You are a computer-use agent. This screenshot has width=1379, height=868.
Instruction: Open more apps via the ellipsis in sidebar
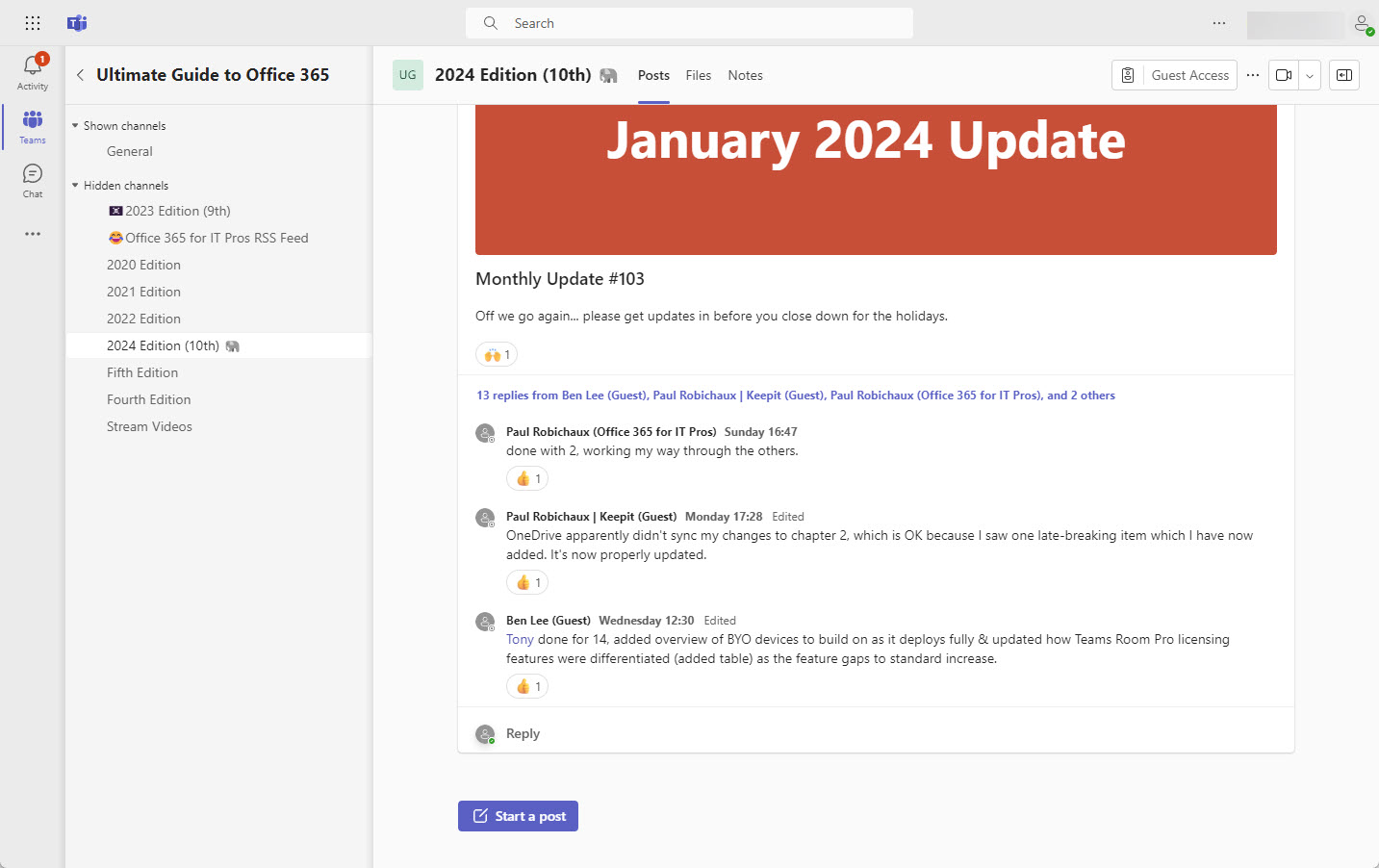(32, 233)
